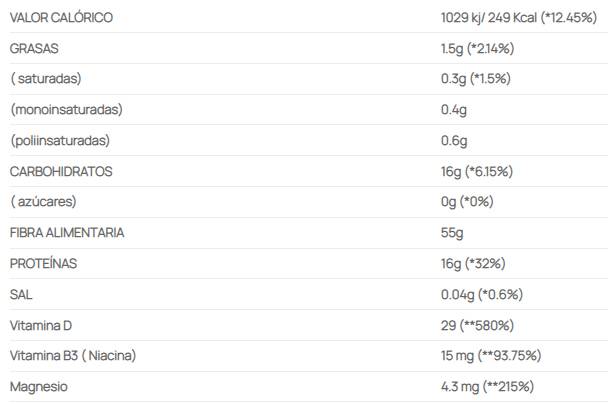Click the PROTEÍNAS label
The width and height of the screenshot is (608, 404).
[x=43, y=264]
